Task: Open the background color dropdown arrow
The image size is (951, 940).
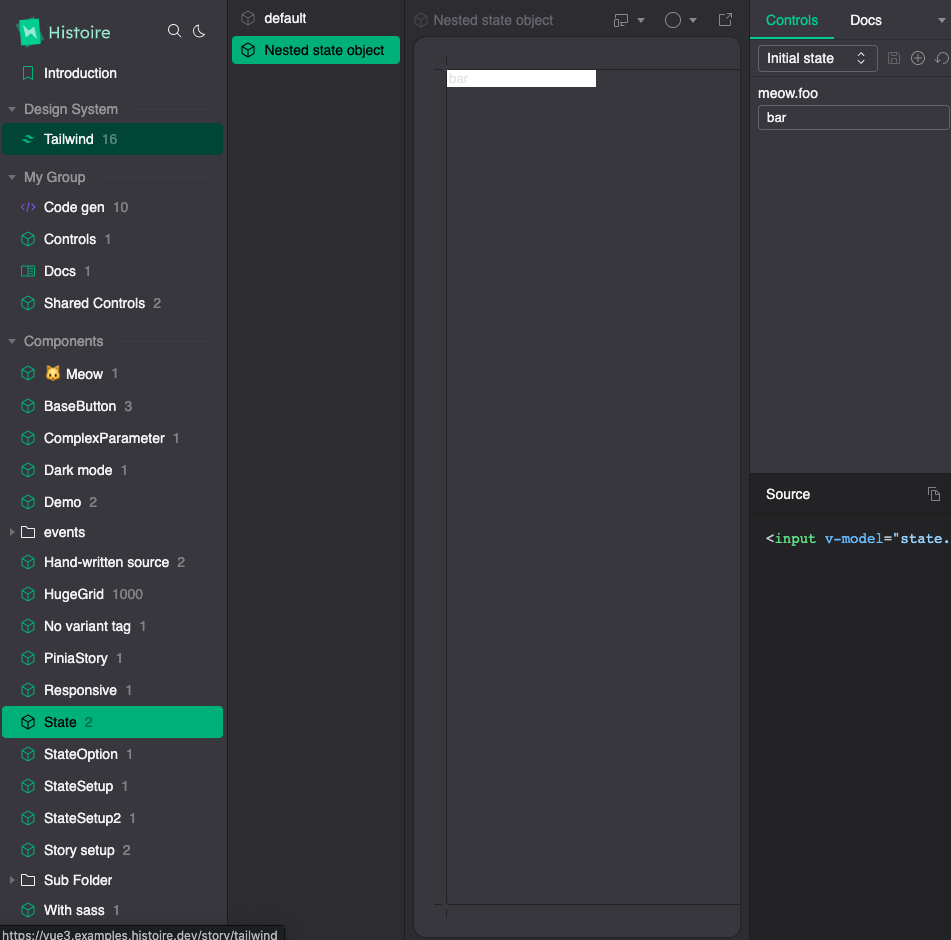Action: click(693, 21)
